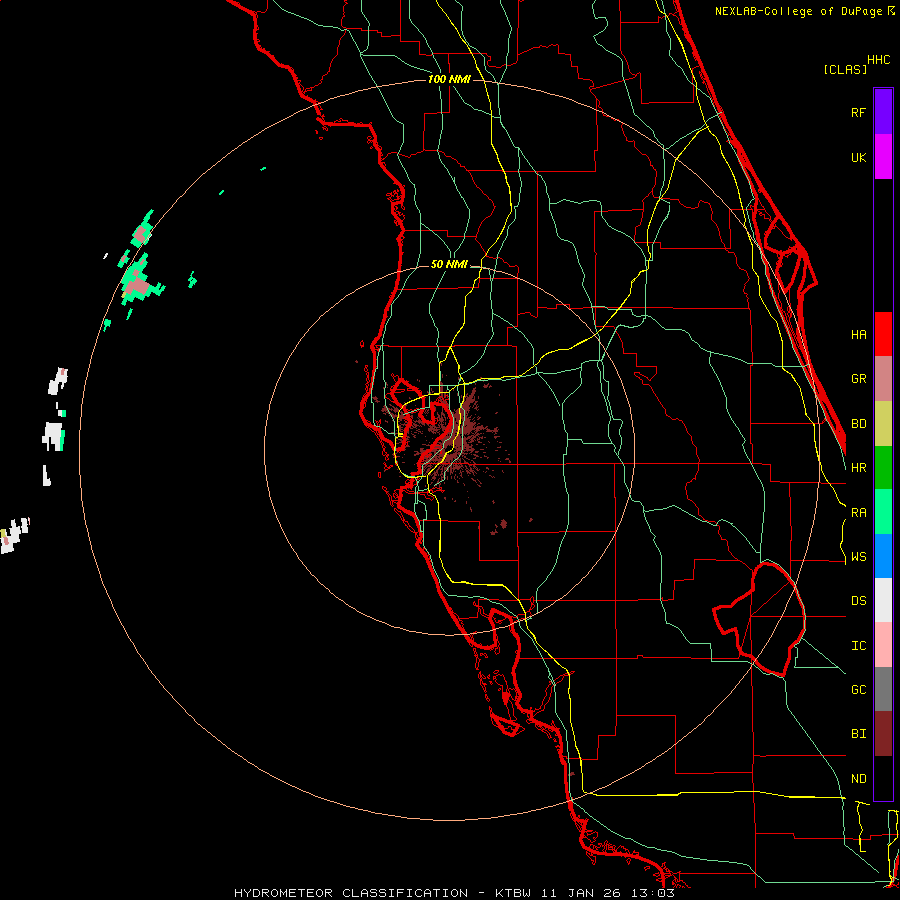900x900 pixels.
Task: Click the ND legend label
Action: point(858,779)
